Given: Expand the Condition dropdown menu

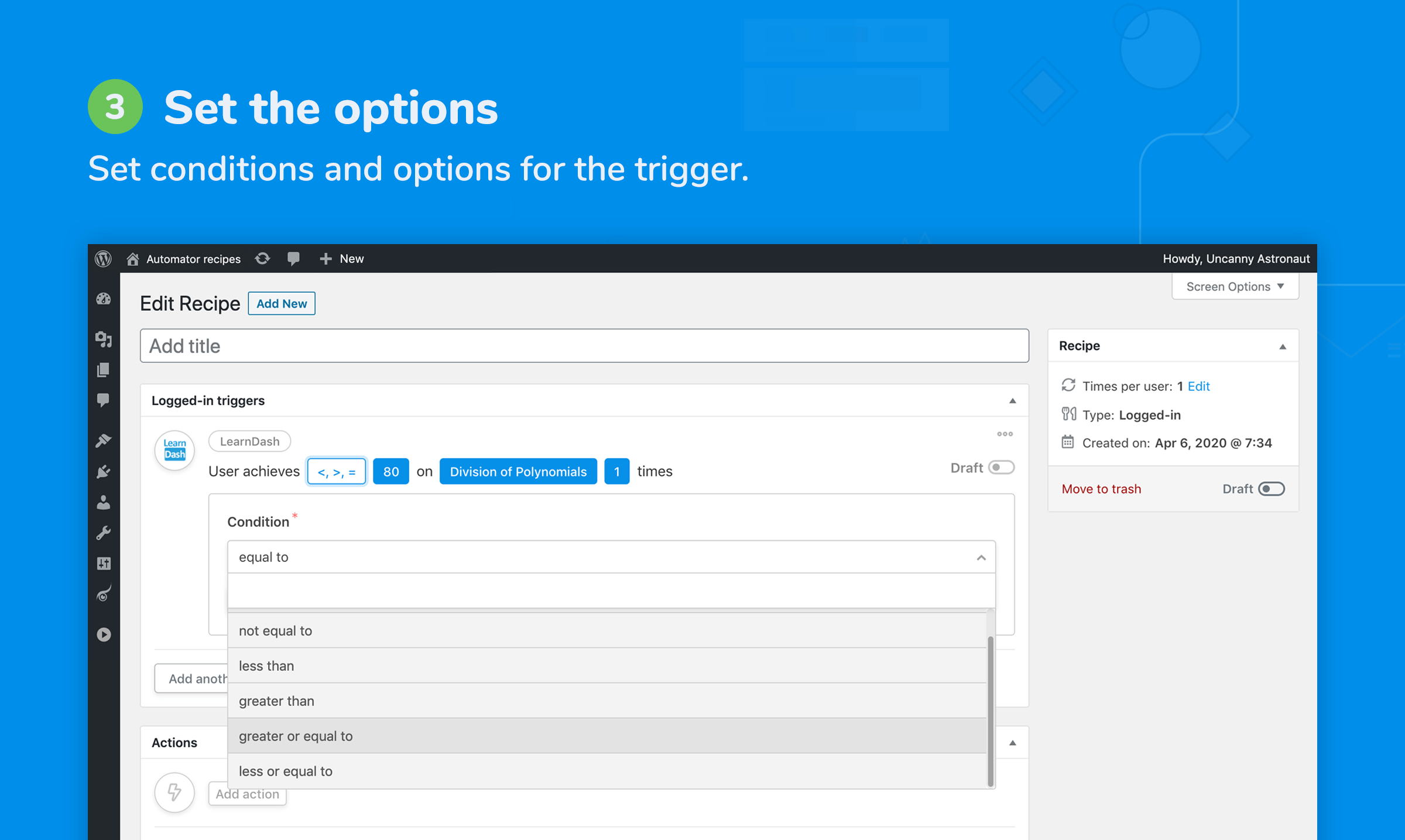Looking at the screenshot, I should point(611,557).
